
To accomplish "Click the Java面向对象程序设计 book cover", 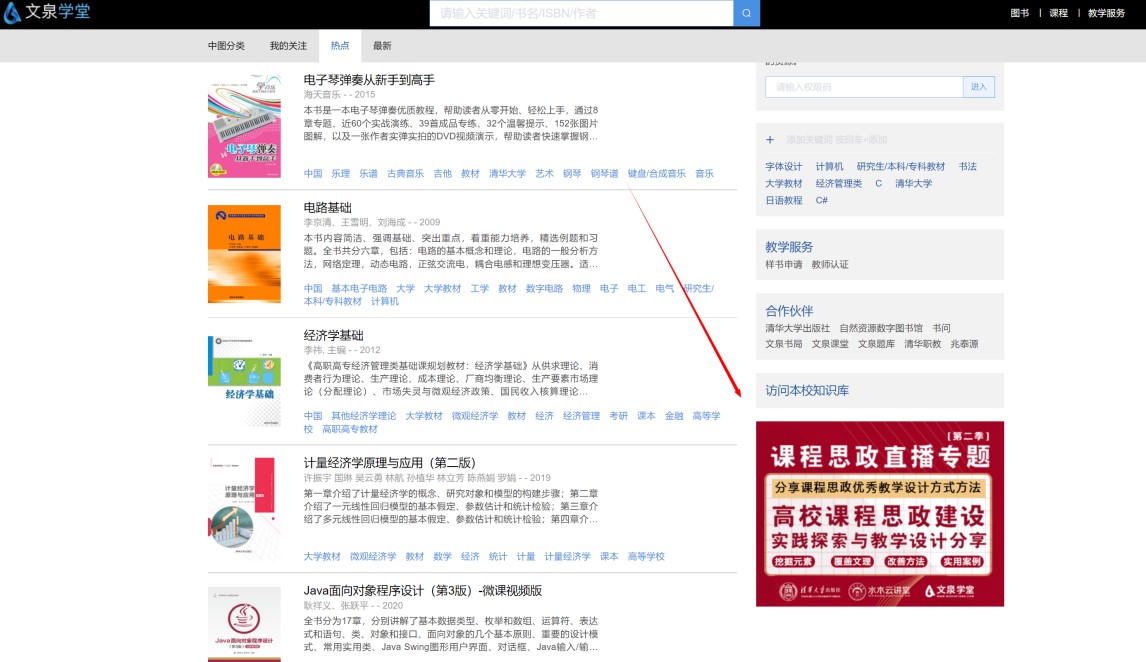I will (244, 624).
